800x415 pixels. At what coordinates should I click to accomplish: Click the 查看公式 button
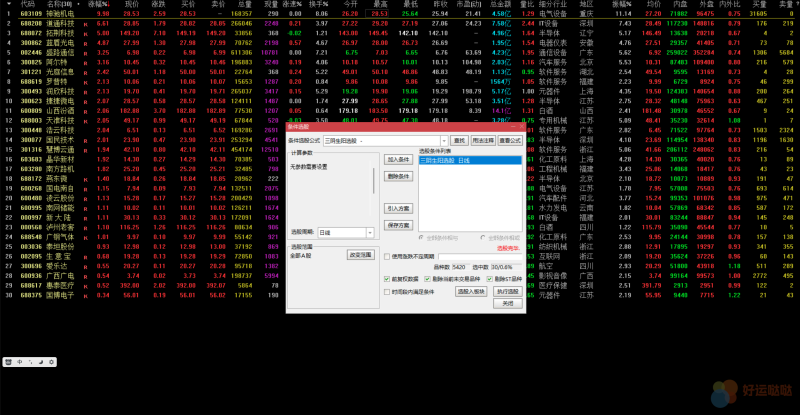pos(510,141)
